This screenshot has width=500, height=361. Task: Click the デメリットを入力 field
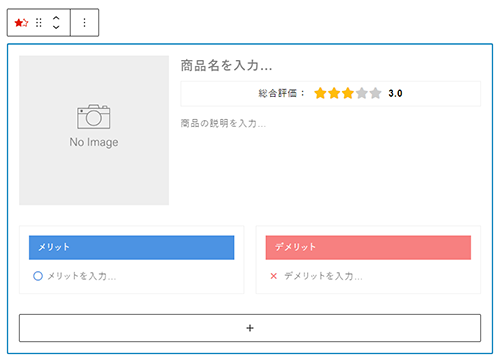[323, 276]
